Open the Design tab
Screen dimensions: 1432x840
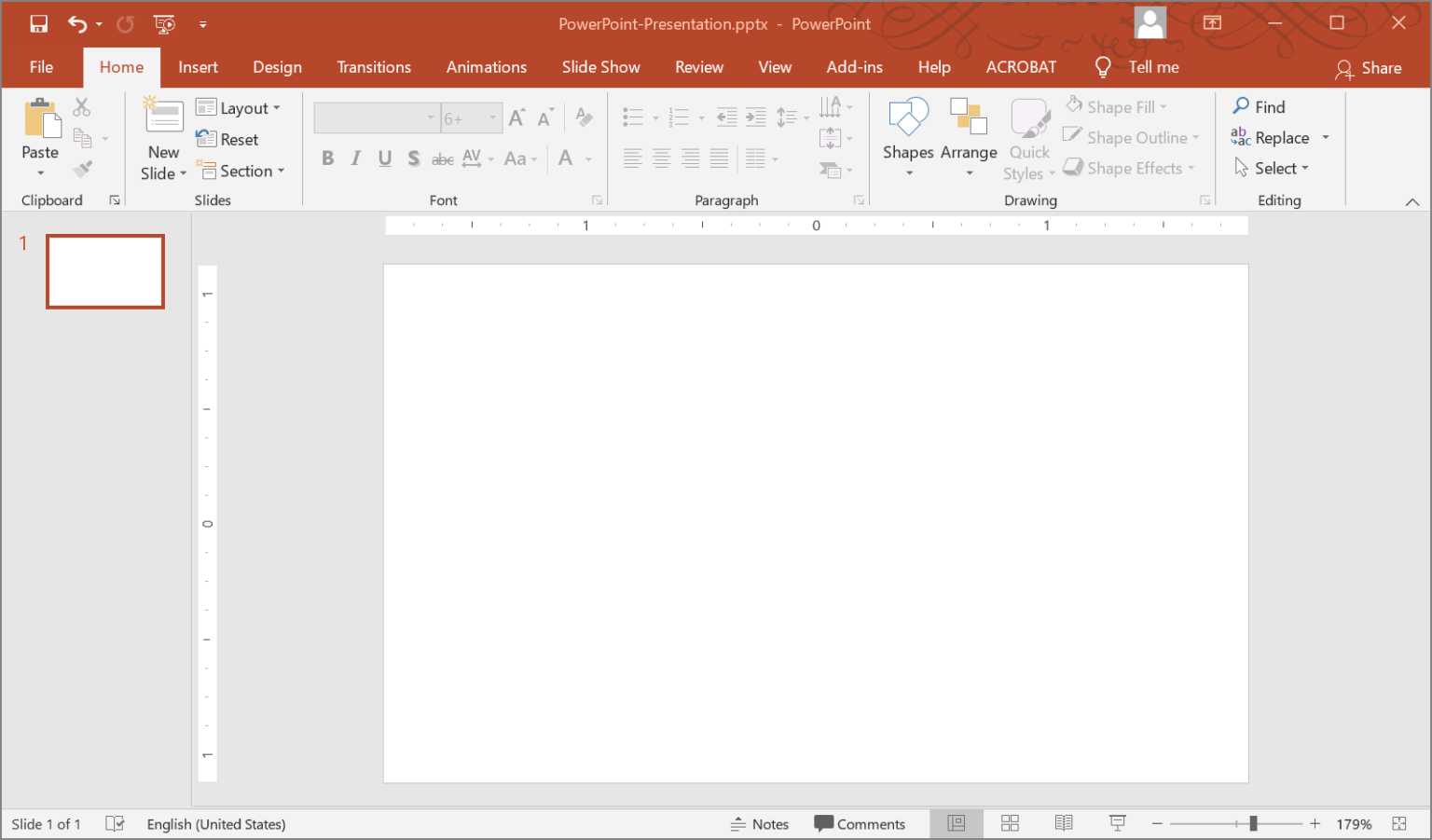[x=277, y=67]
